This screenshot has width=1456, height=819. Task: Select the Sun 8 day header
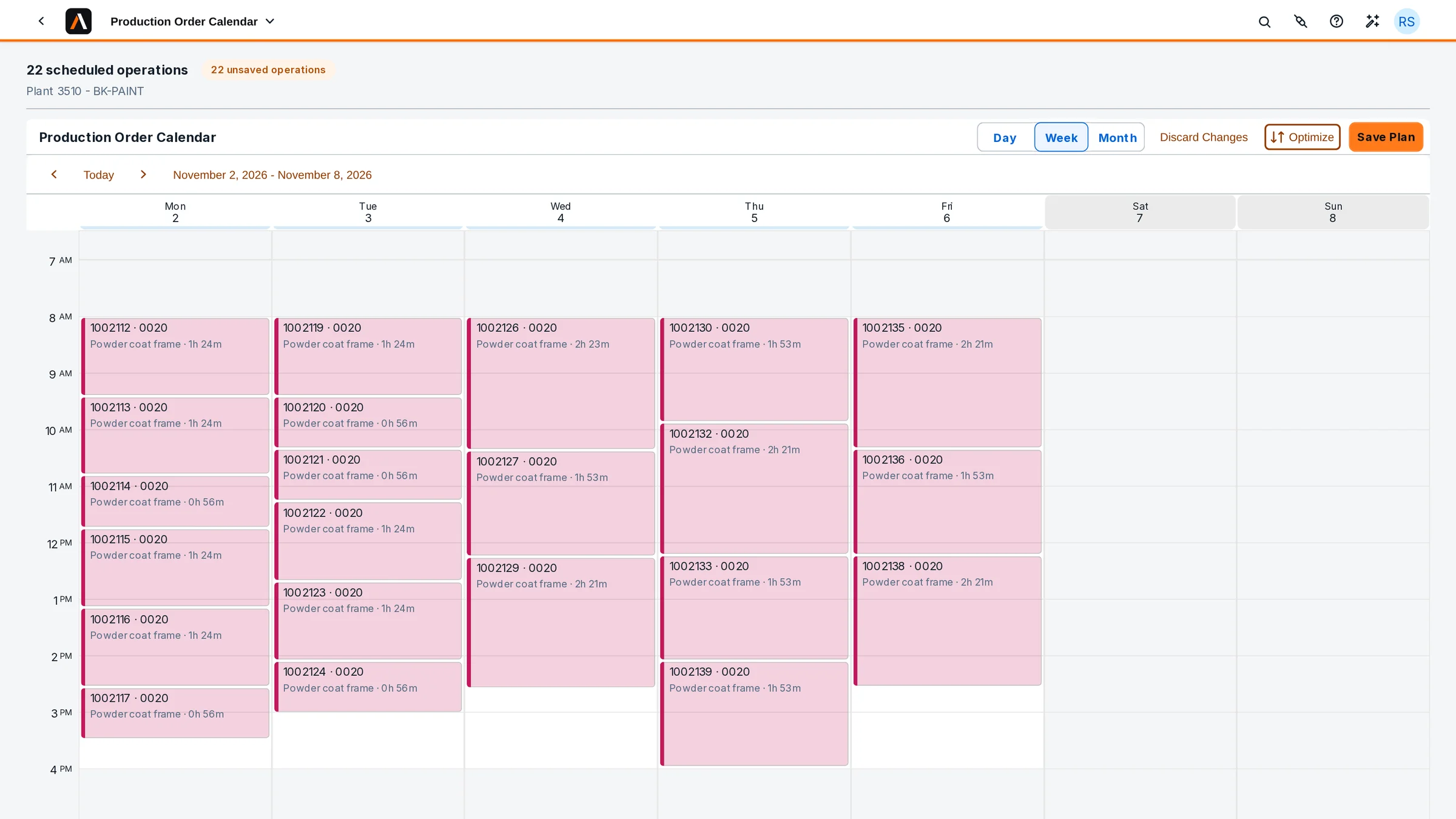1333,212
